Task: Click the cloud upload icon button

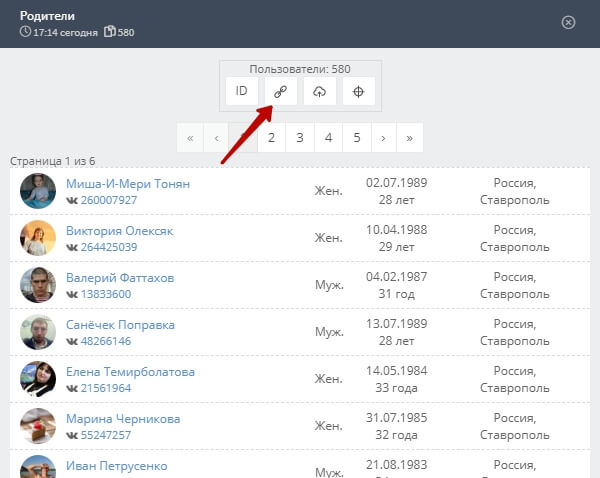Action: (320, 91)
